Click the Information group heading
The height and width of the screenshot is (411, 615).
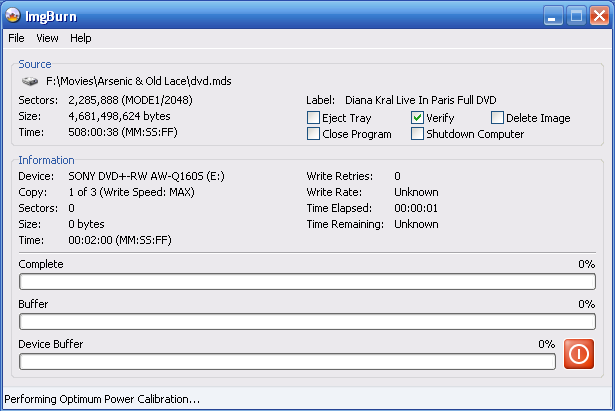pos(46,160)
